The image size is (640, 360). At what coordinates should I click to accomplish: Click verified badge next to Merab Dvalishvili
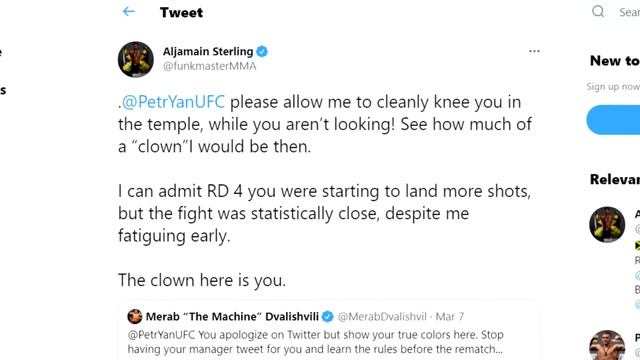click(327, 316)
